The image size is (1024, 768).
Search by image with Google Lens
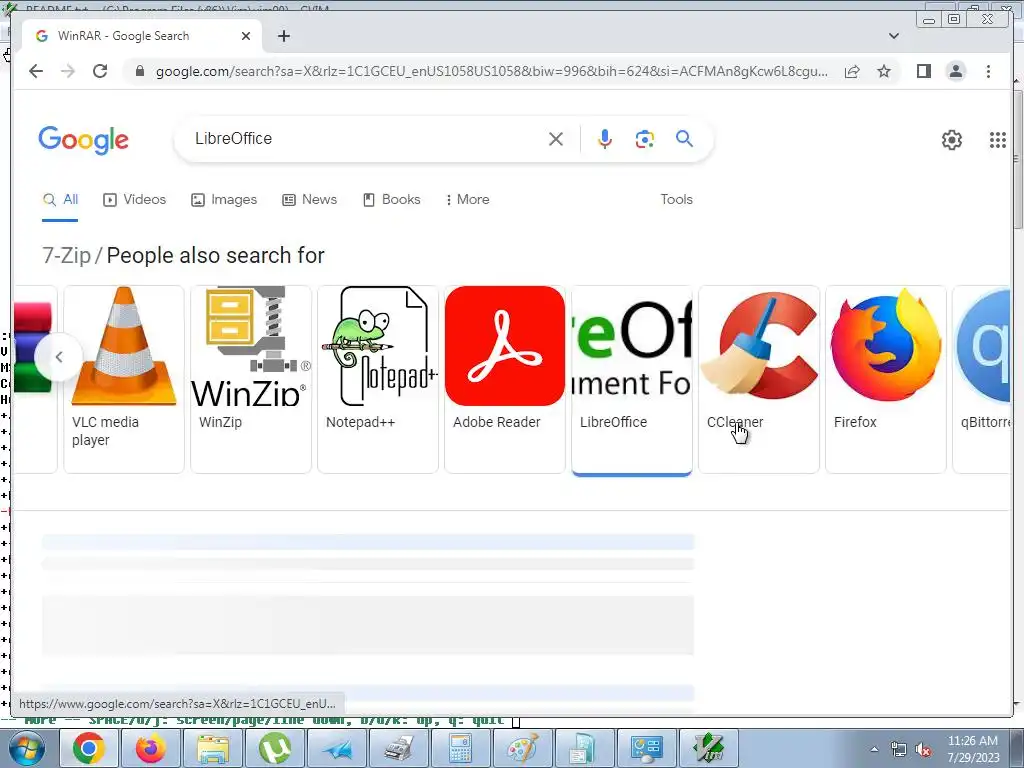645,138
